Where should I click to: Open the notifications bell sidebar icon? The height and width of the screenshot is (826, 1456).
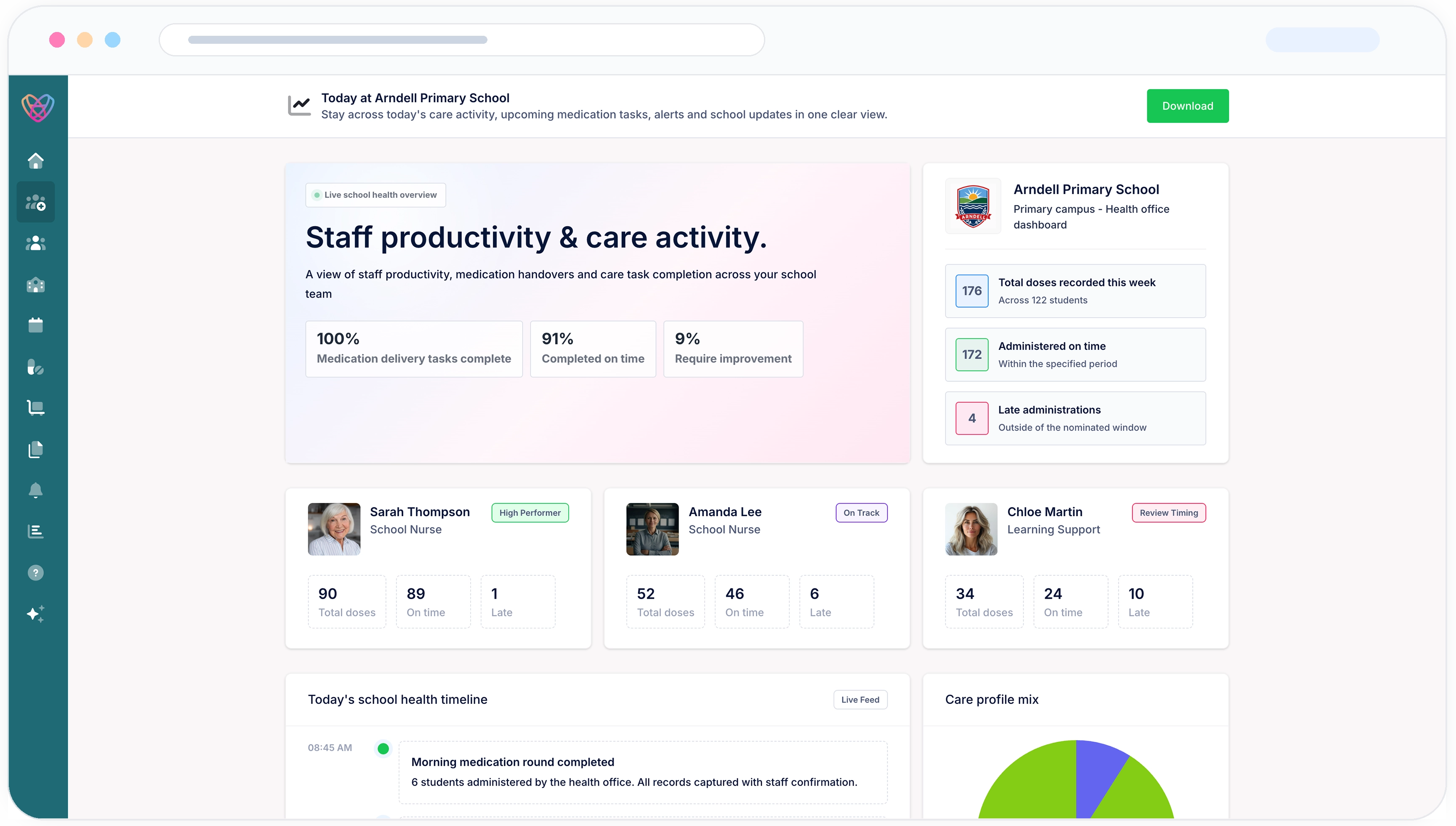point(36,490)
